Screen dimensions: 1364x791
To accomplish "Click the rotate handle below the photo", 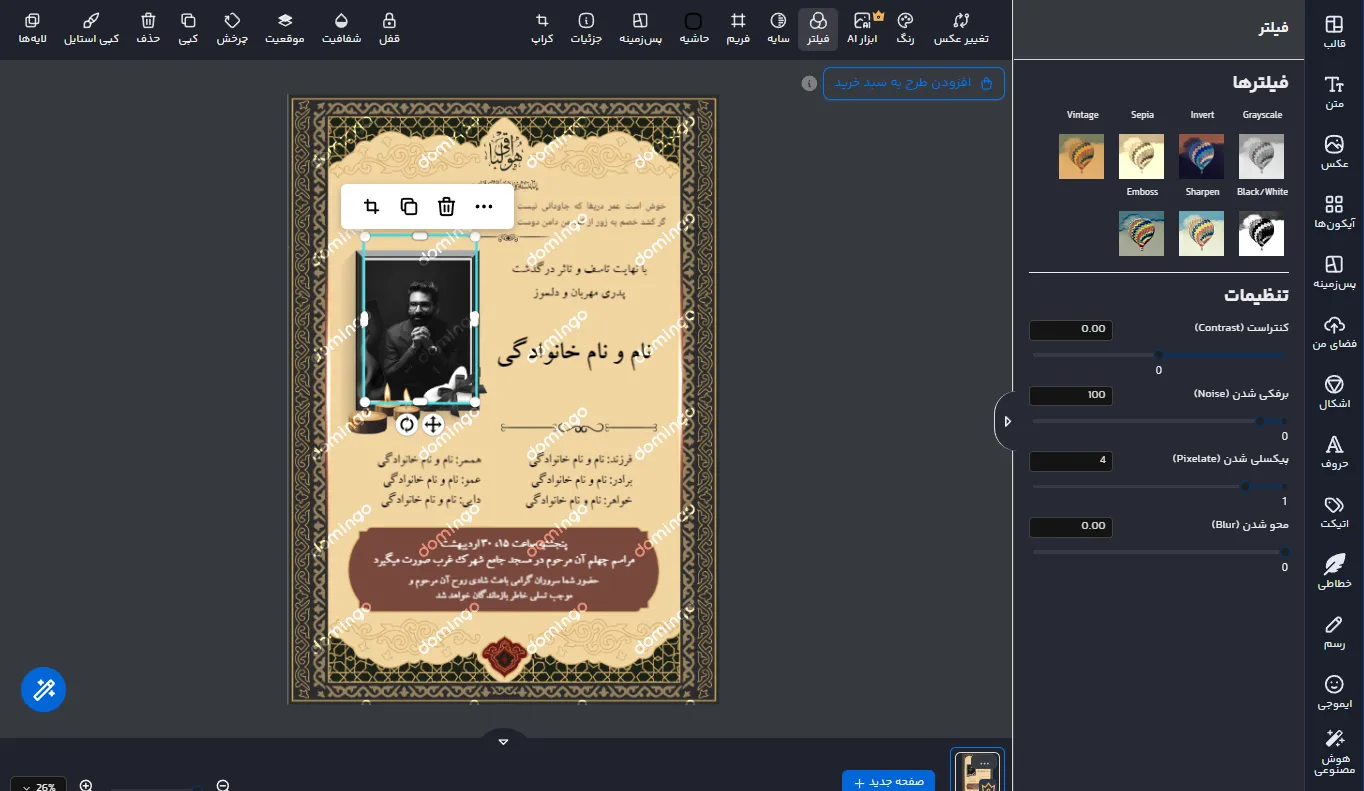I will [407, 424].
